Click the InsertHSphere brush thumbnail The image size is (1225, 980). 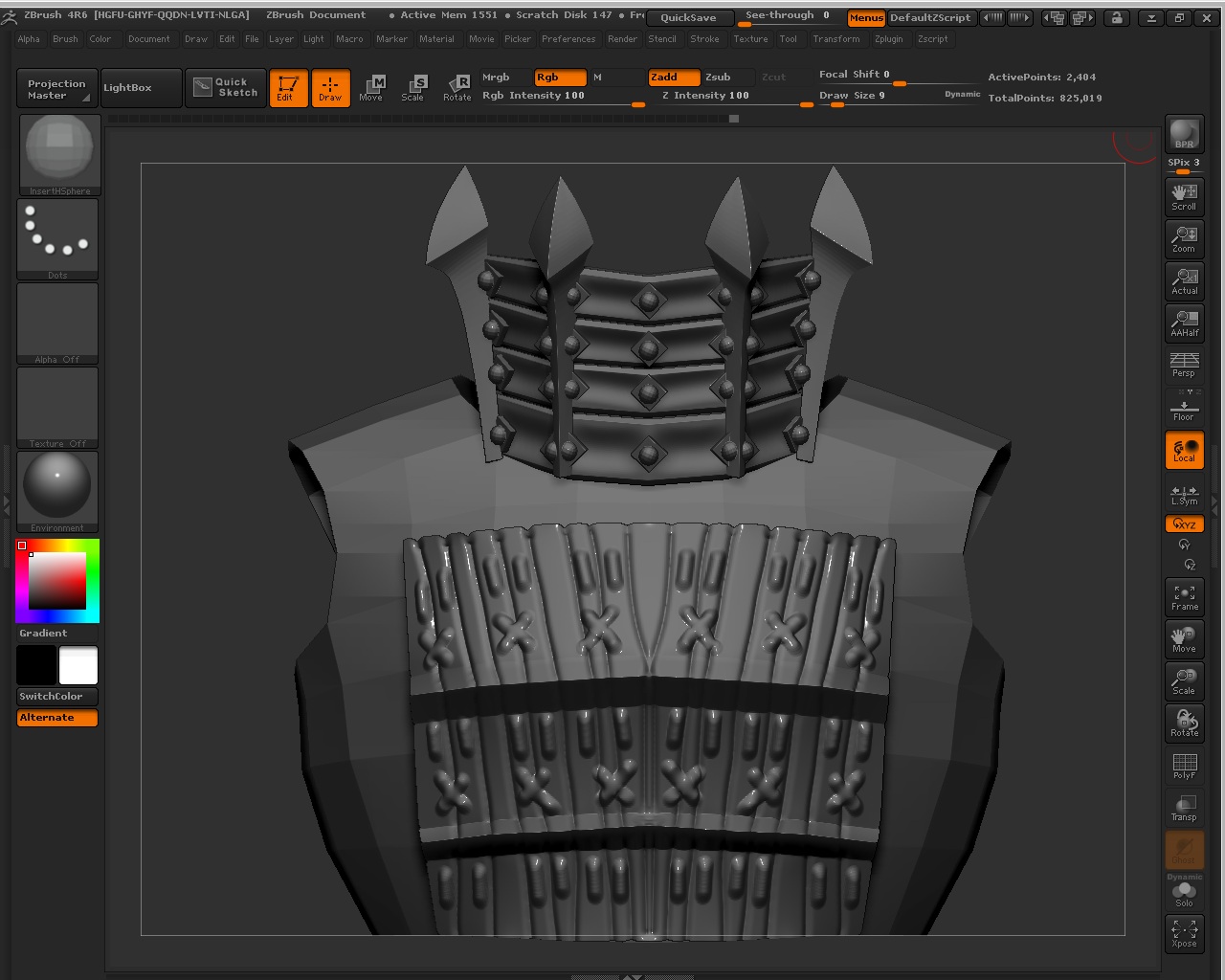[x=58, y=154]
